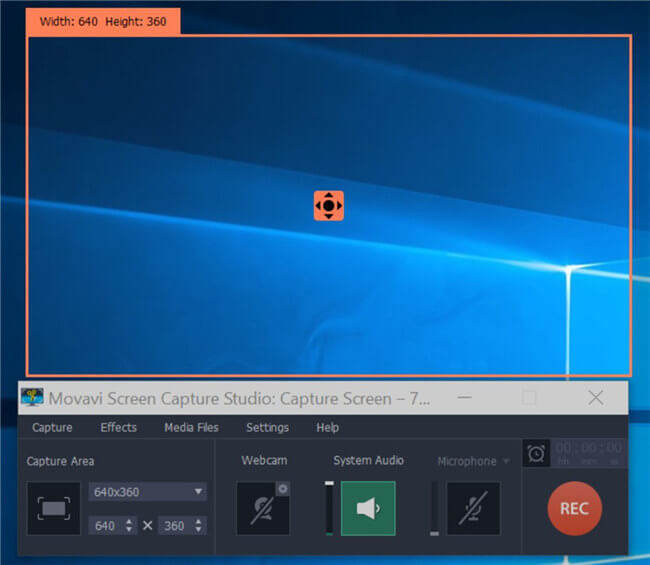
Task: Expand the 640x360 capture size dropdown
Action: pos(147,491)
